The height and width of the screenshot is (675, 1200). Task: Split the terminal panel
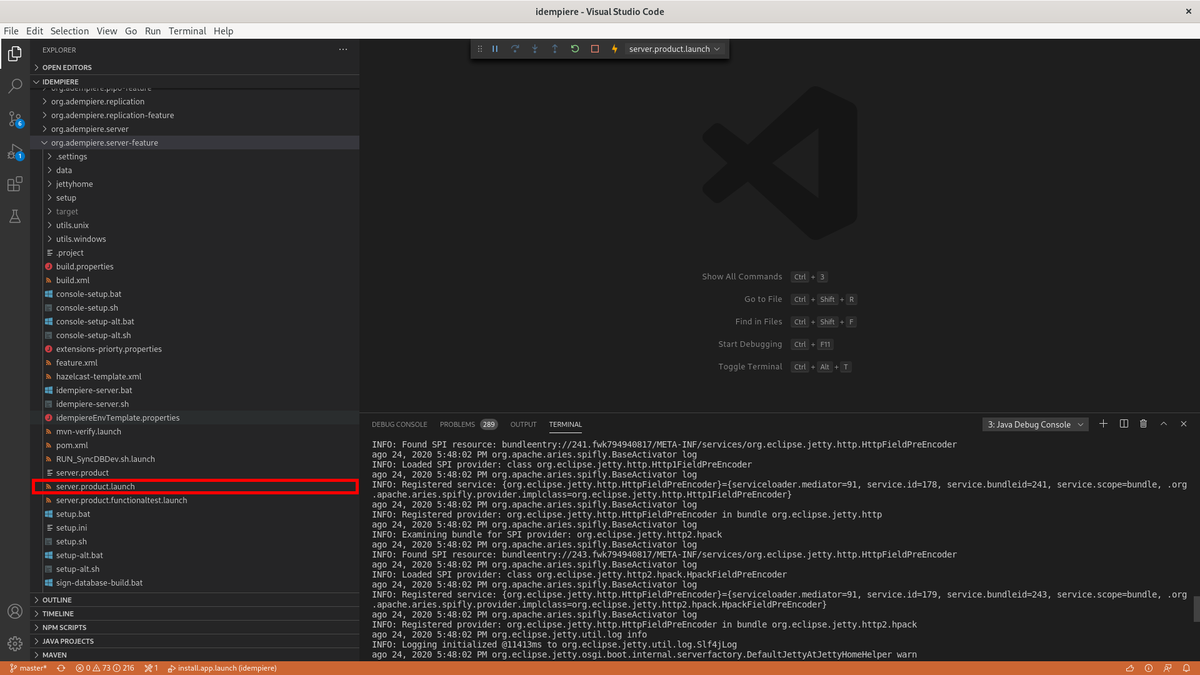pos(1124,424)
